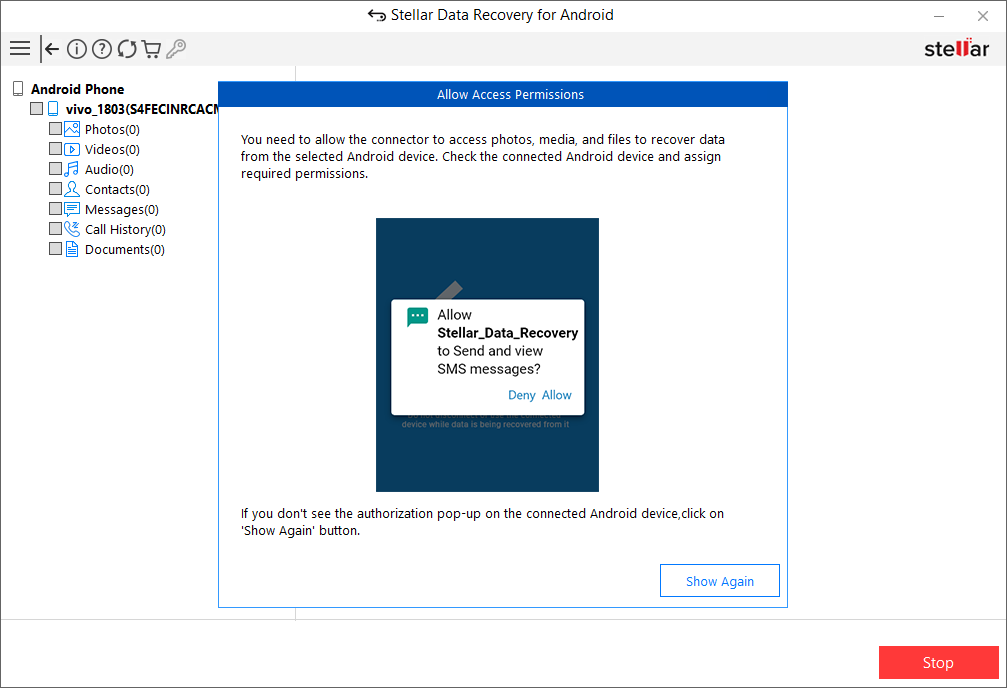
Task: Click the Call History phone icon
Action: point(72,229)
